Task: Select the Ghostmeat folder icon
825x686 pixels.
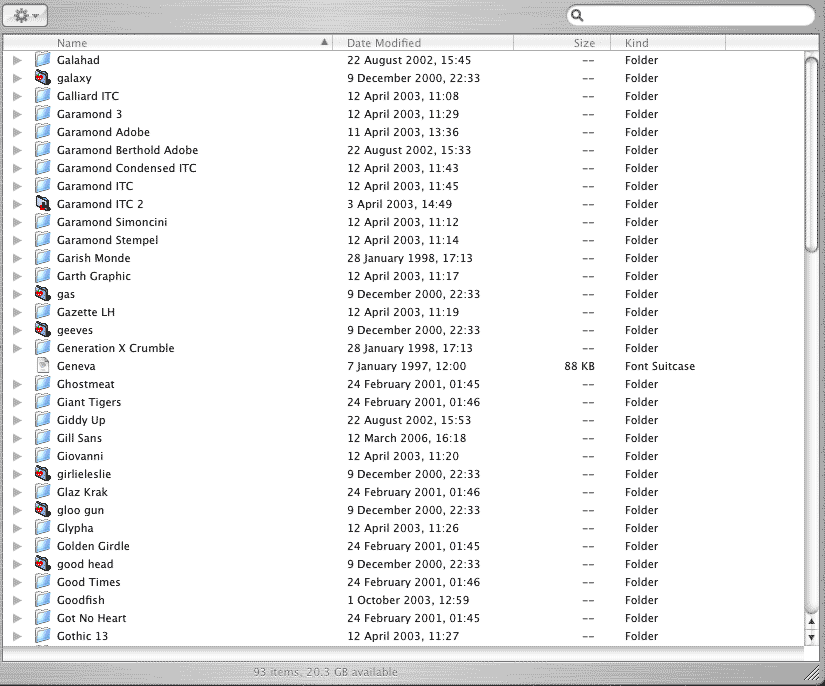Action: [x=43, y=384]
